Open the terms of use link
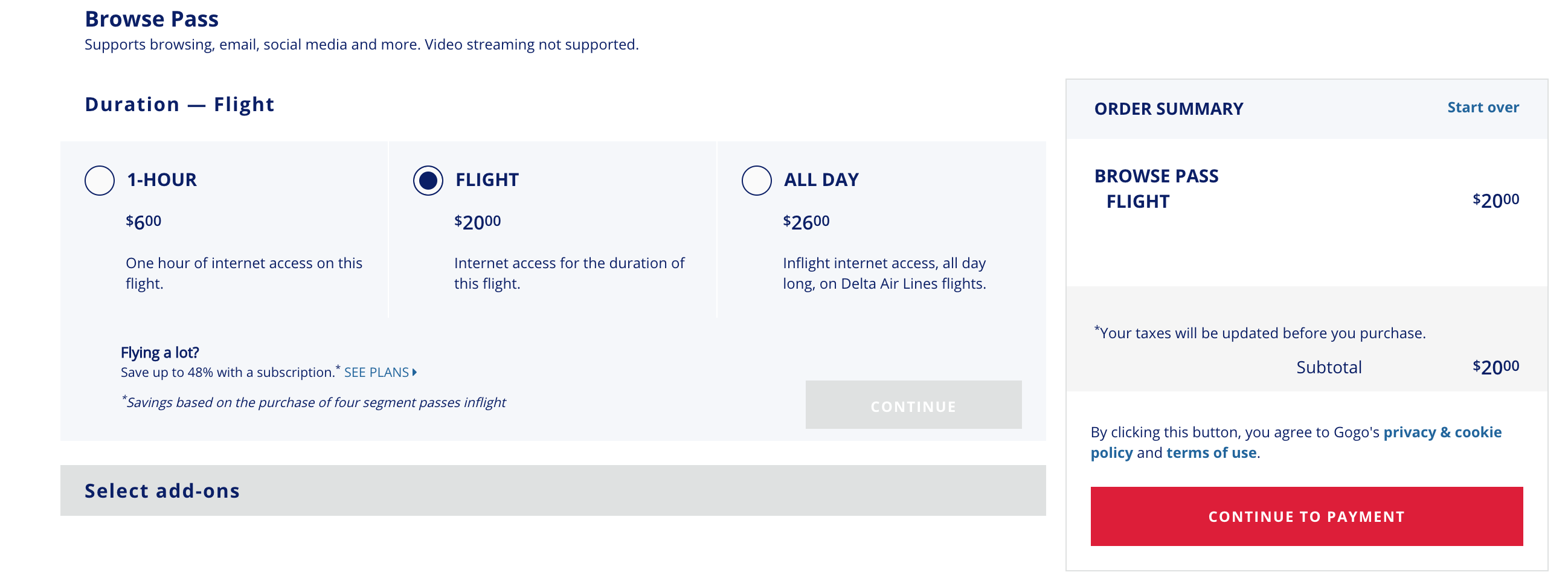1568x575 pixels. point(1210,453)
